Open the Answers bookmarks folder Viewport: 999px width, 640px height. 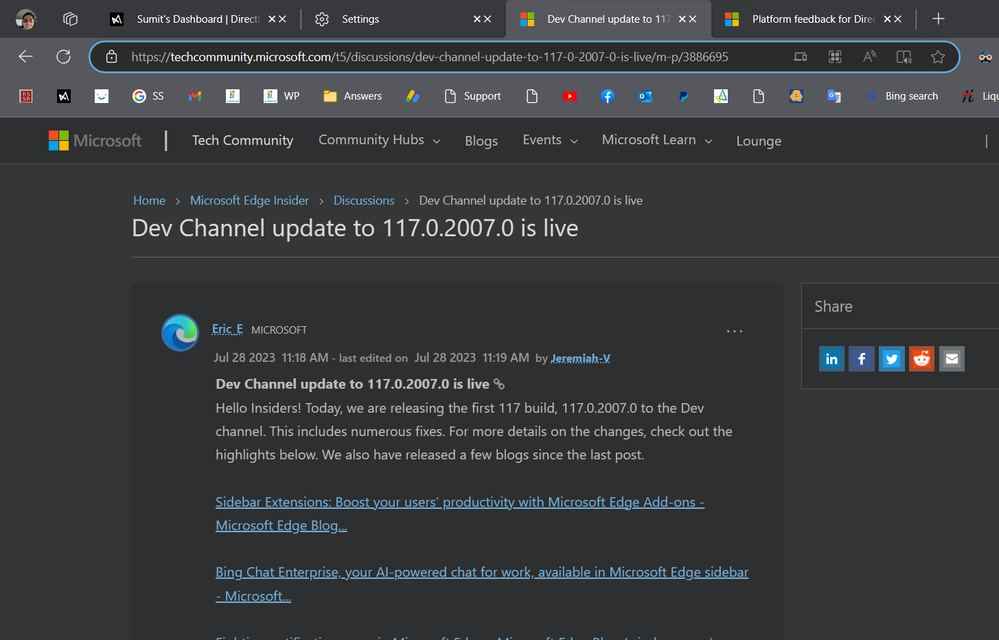tap(352, 96)
